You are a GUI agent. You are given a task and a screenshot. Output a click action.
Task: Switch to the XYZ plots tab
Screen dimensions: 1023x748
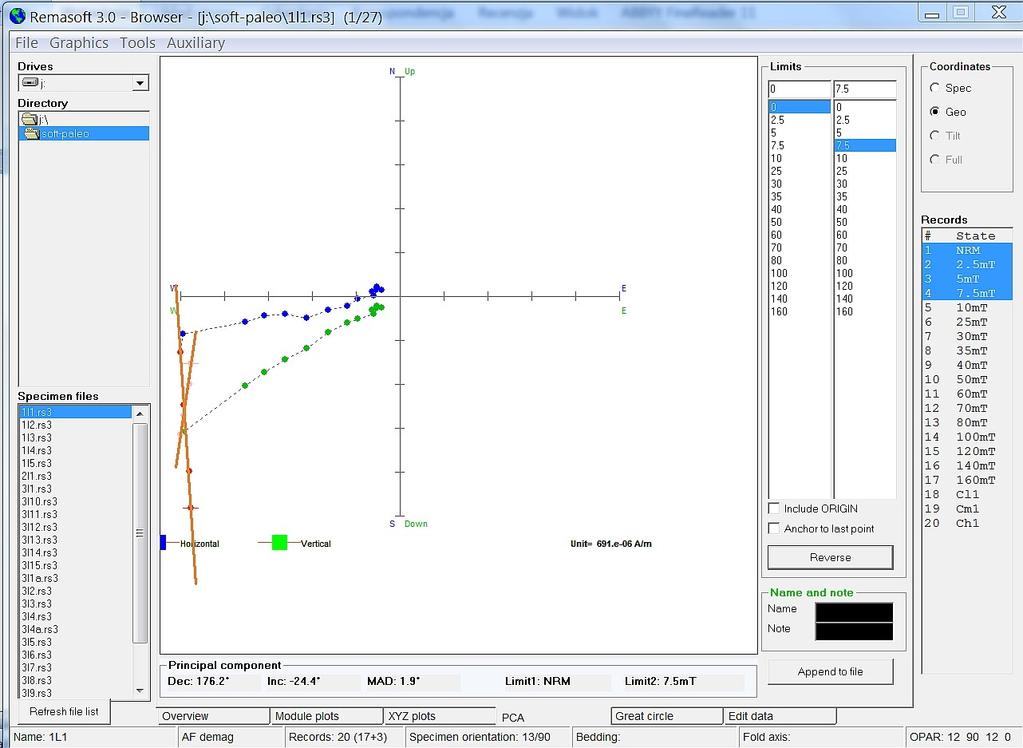(440, 716)
